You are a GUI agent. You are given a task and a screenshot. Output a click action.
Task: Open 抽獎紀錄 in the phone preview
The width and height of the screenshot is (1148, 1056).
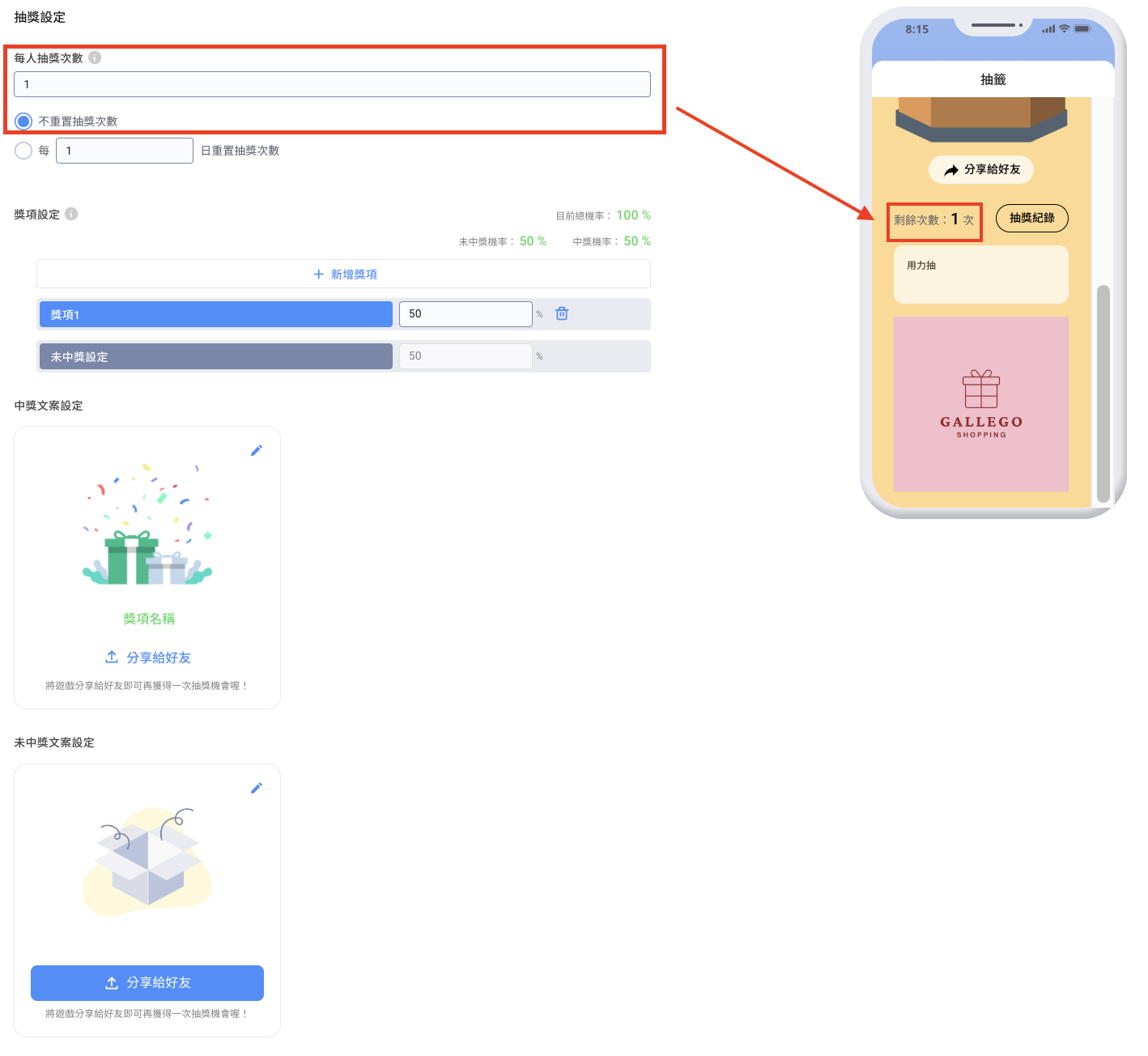click(x=1031, y=218)
